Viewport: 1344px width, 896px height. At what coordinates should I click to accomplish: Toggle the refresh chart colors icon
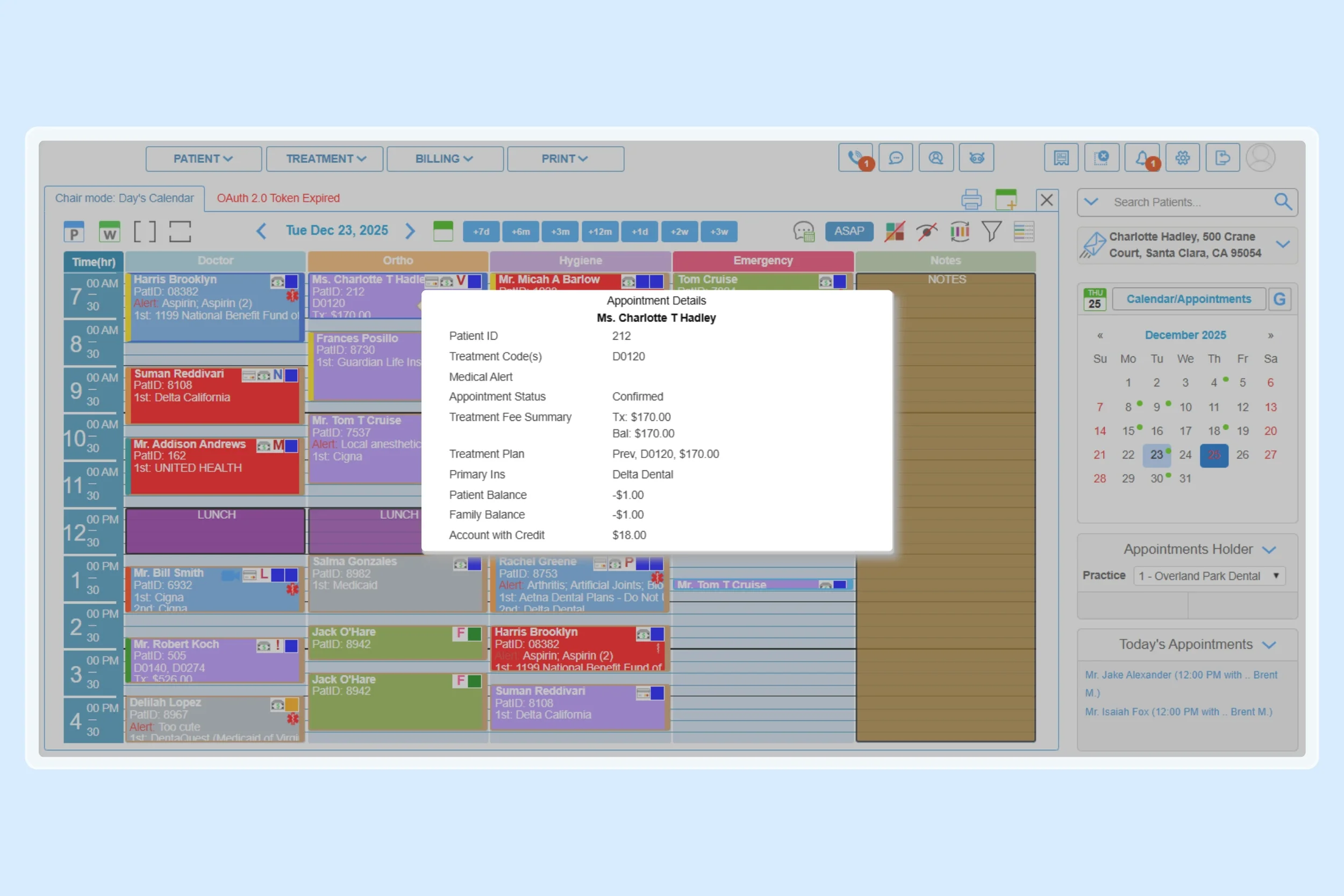pyautogui.click(x=960, y=232)
